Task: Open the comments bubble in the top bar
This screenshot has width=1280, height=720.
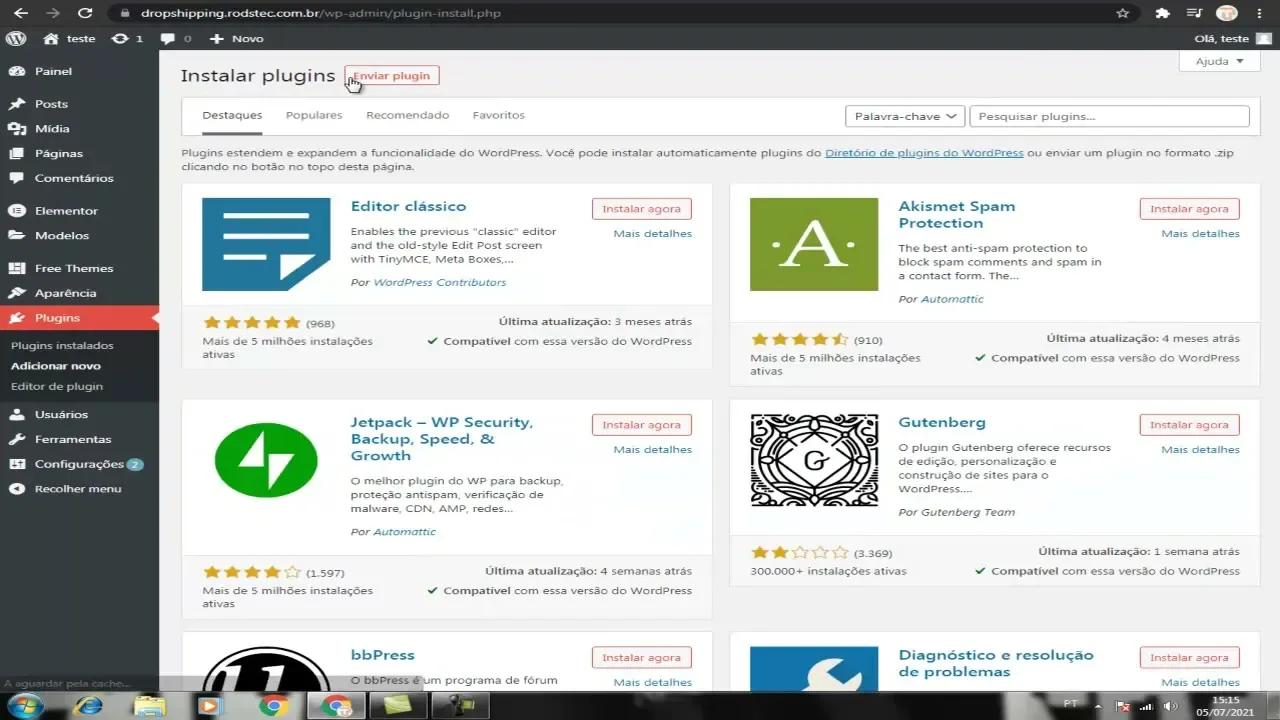Action: point(172,38)
